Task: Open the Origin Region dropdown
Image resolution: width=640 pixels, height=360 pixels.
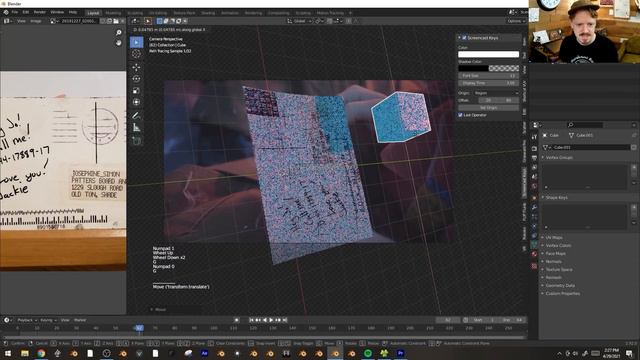Action: click(x=496, y=93)
